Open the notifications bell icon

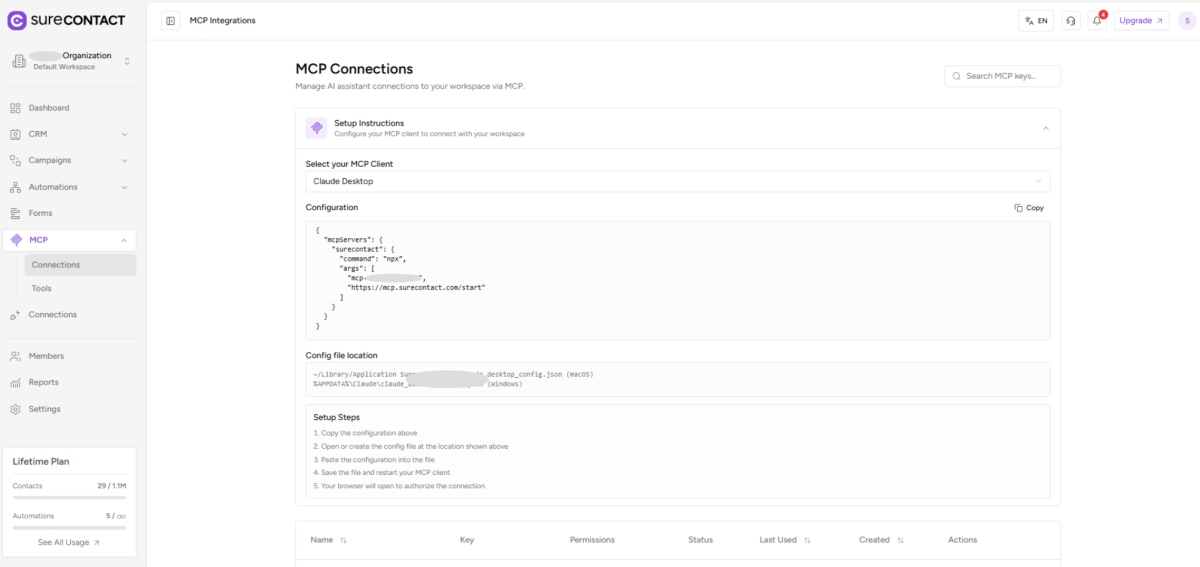coord(1097,21)
